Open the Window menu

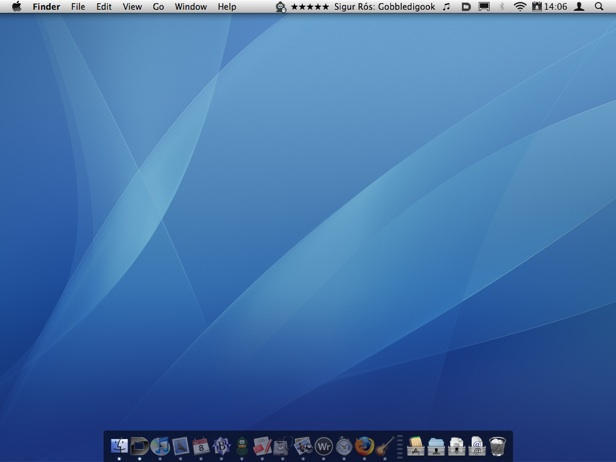[191, 7]
